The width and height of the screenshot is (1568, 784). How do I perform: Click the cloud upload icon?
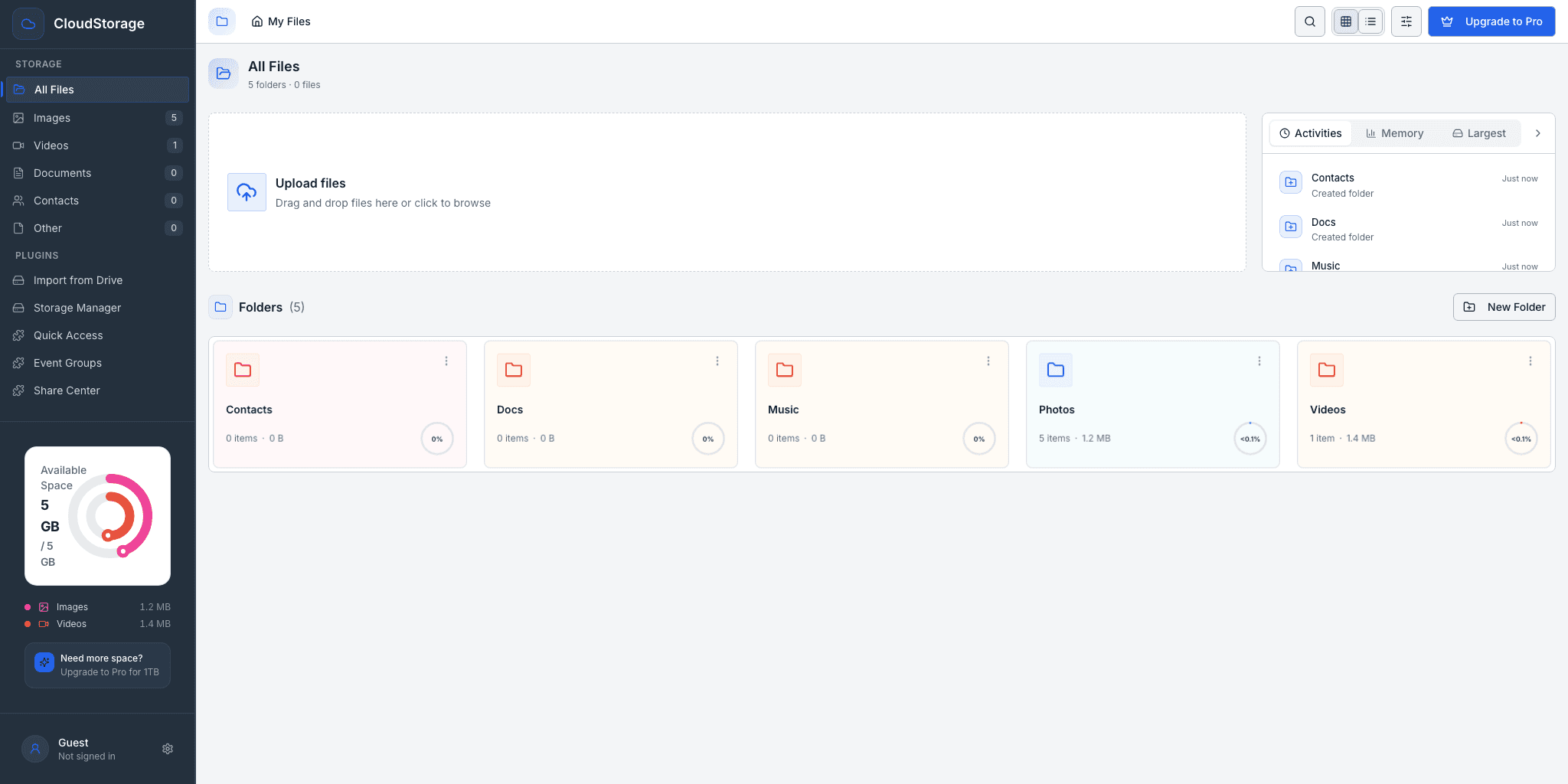(247, 192)
